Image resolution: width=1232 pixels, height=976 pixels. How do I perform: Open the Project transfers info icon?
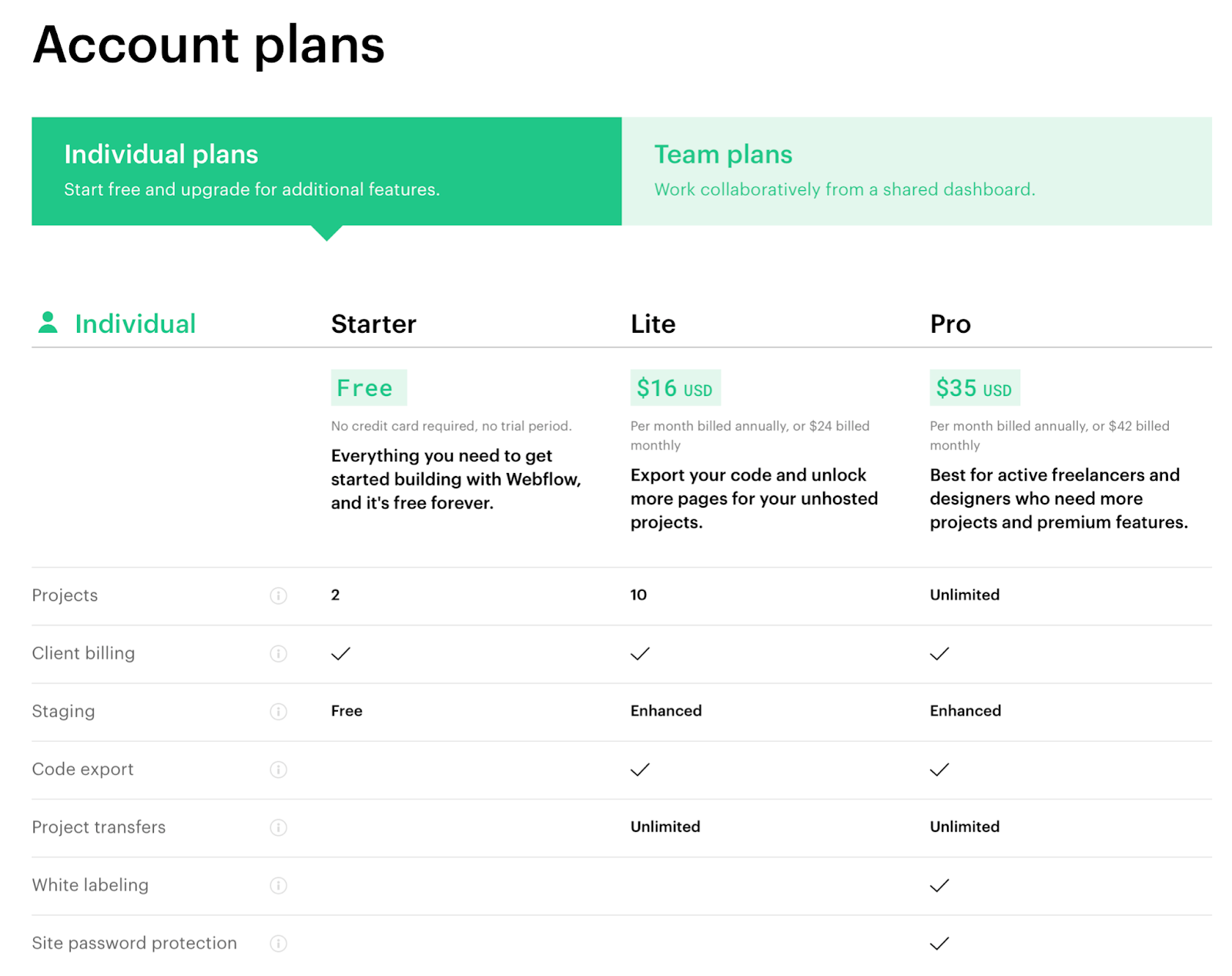[x=278, y=827]
